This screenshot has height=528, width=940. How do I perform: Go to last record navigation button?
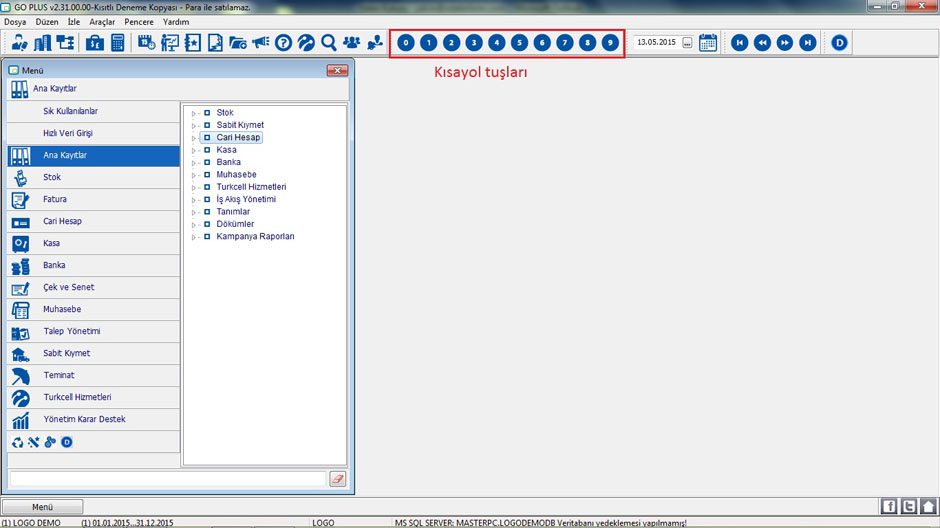[808, 43]
